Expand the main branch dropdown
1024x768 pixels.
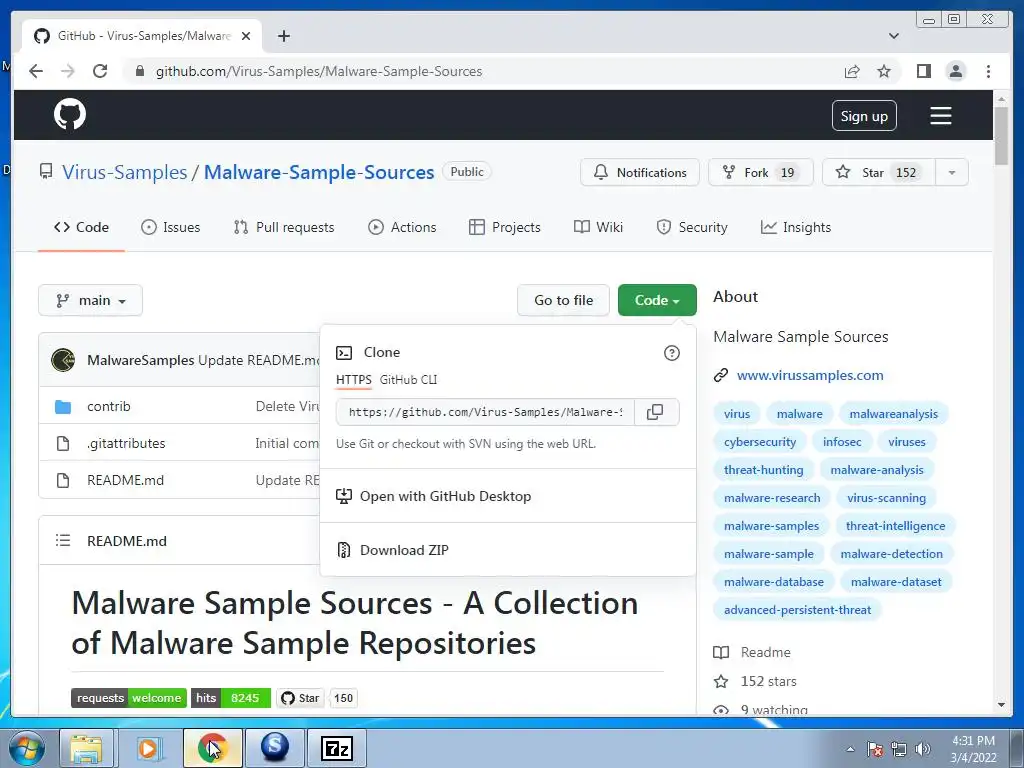pyautogui.click(x=90, y=300)
